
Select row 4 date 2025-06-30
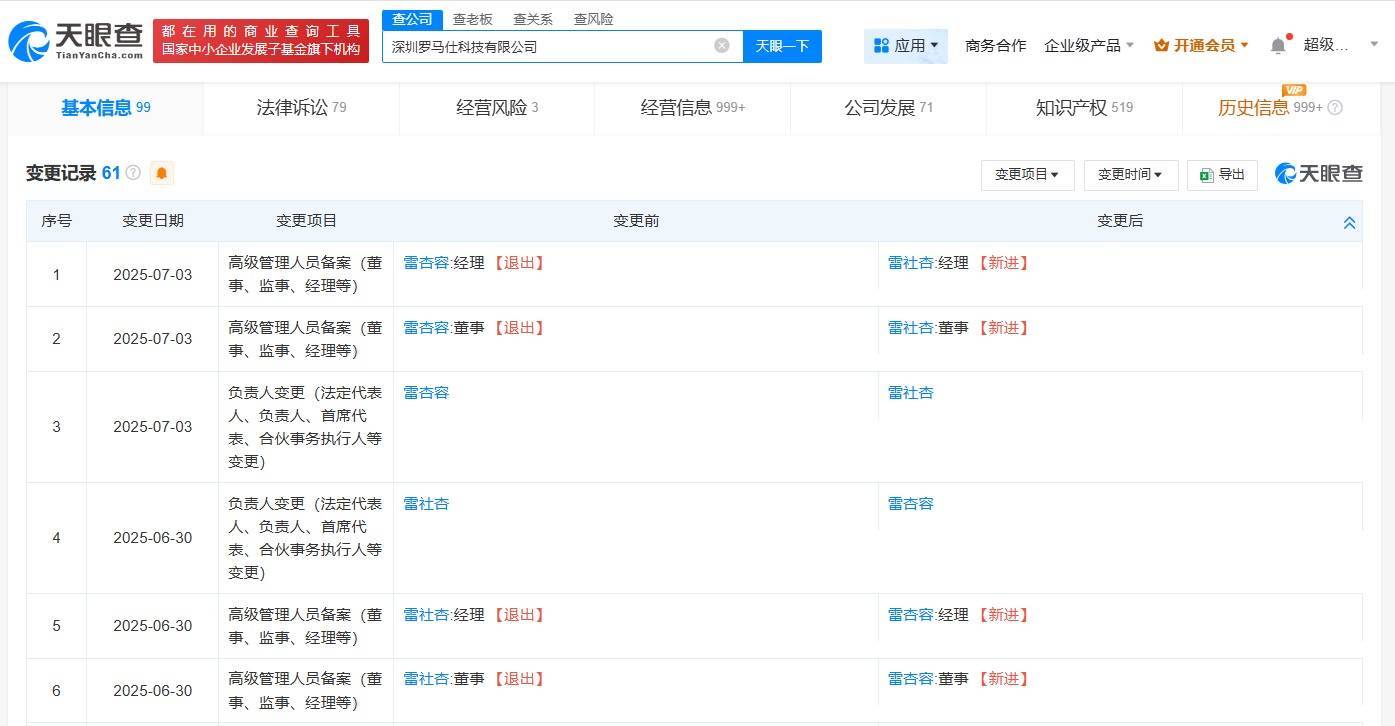pos(153,538)
